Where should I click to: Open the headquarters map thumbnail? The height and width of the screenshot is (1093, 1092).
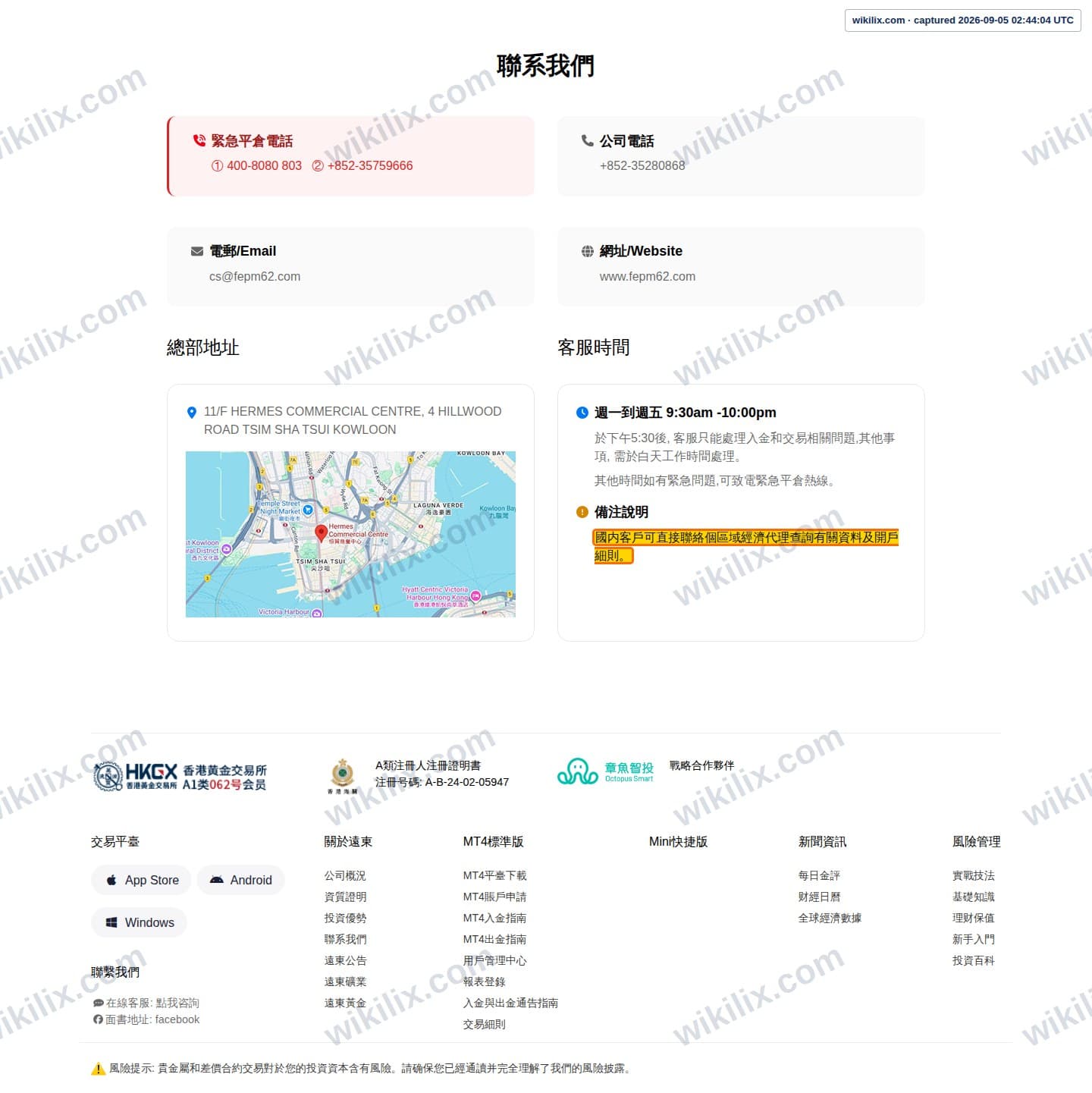pyautogui.click(x=350, y=534)
